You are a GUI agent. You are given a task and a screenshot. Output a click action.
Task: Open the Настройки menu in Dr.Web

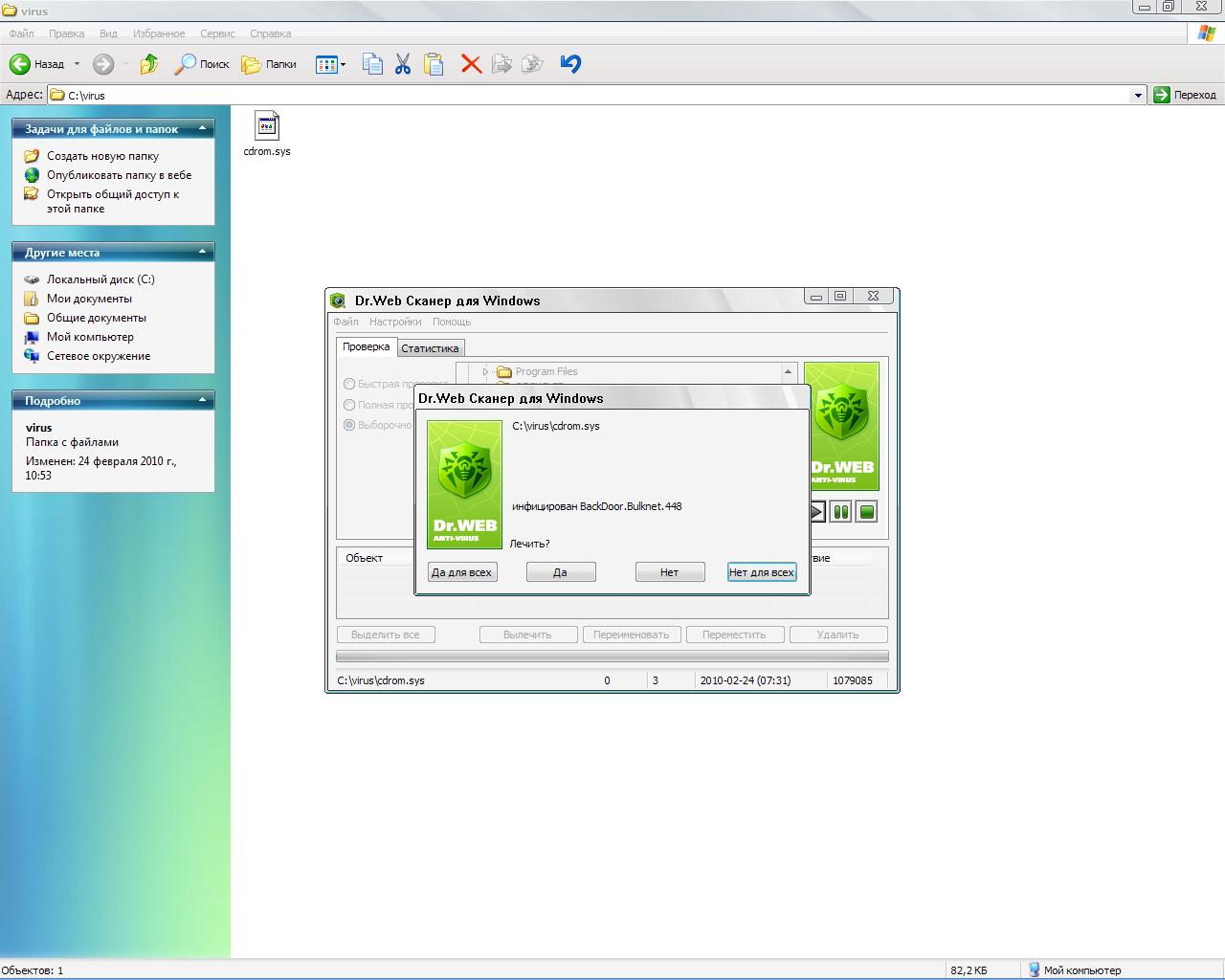click(395, 322)
